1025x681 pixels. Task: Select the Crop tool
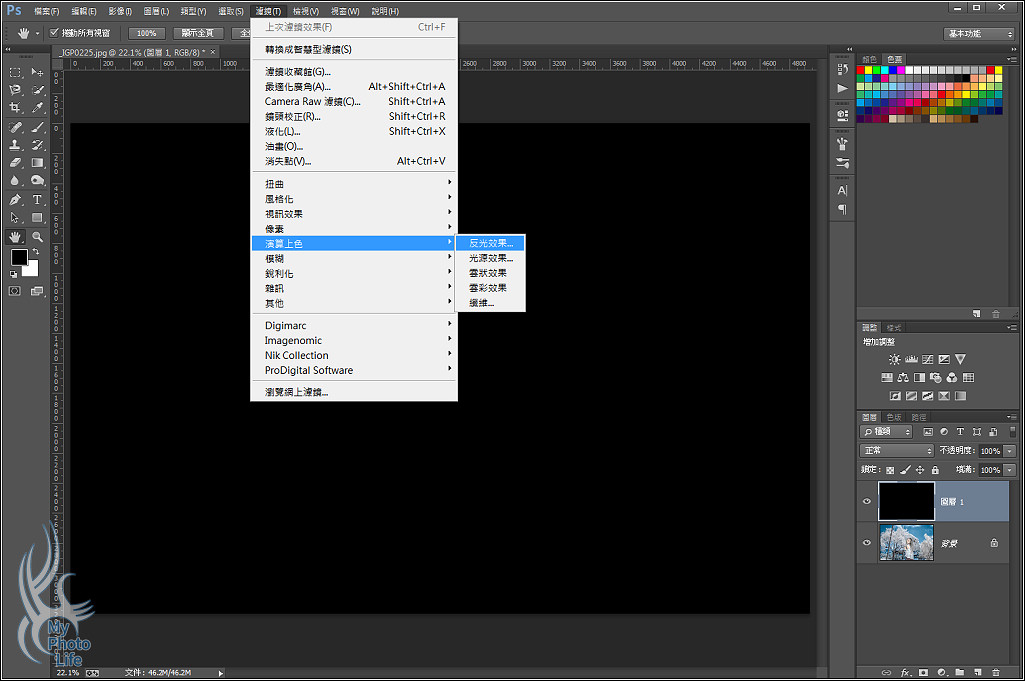coord(15,108)
